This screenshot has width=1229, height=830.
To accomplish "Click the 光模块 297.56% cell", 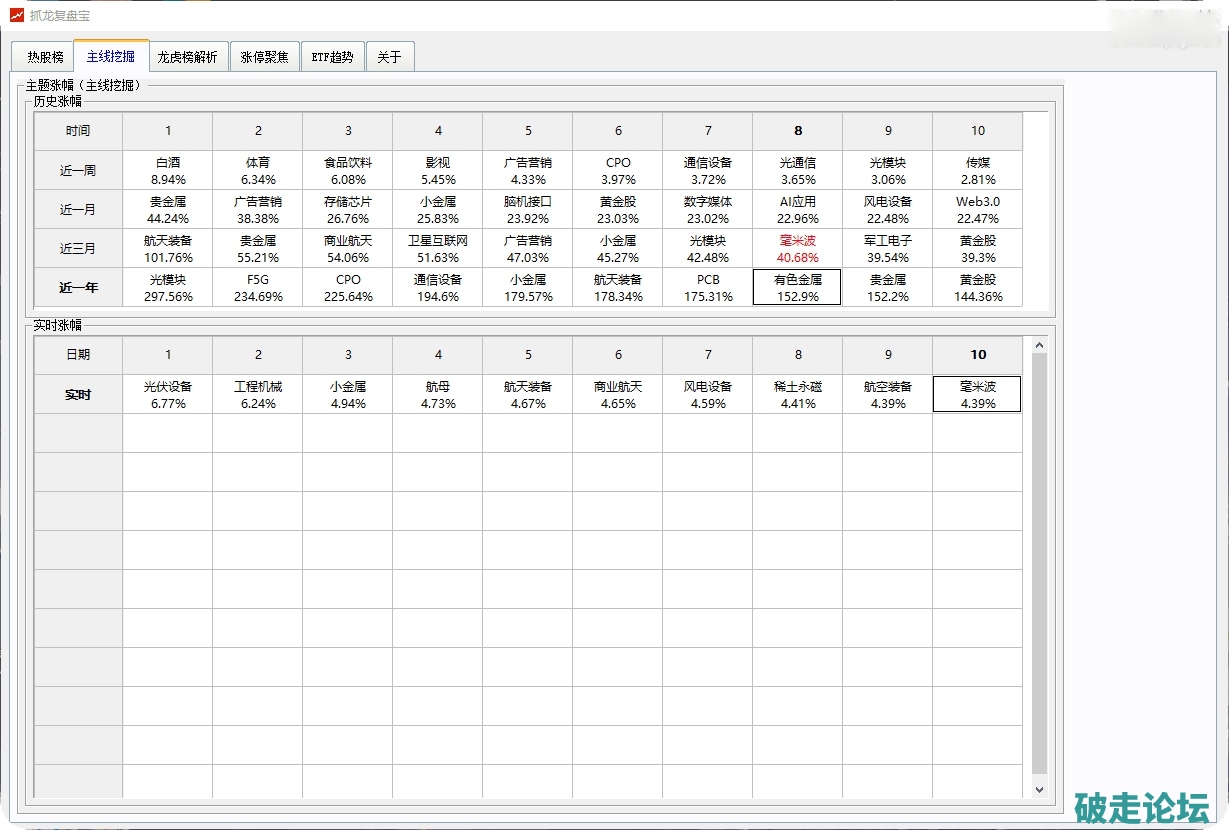I will click(x=168, y=288).
